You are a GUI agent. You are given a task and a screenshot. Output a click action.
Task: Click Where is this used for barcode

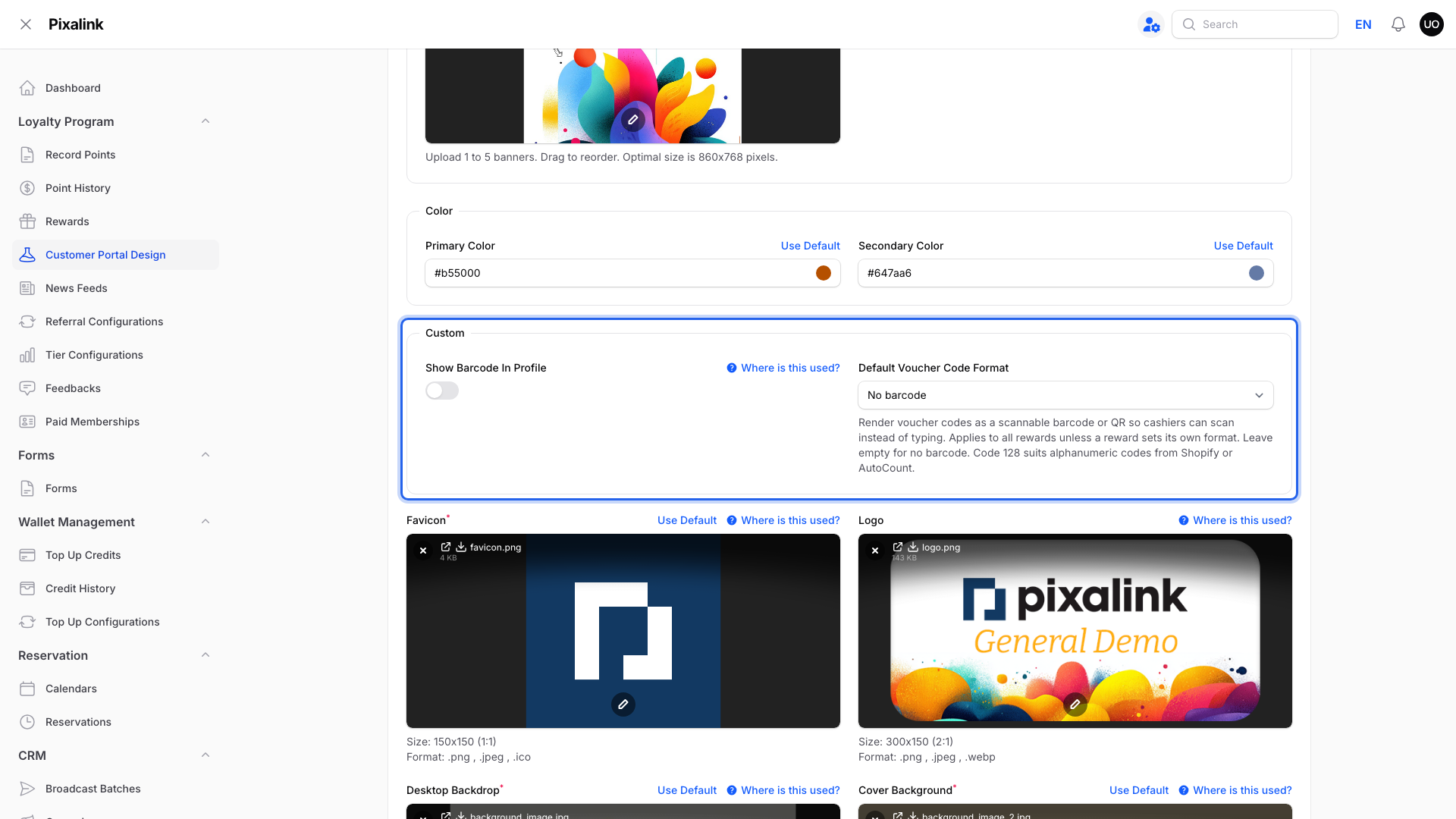(783, 368)
